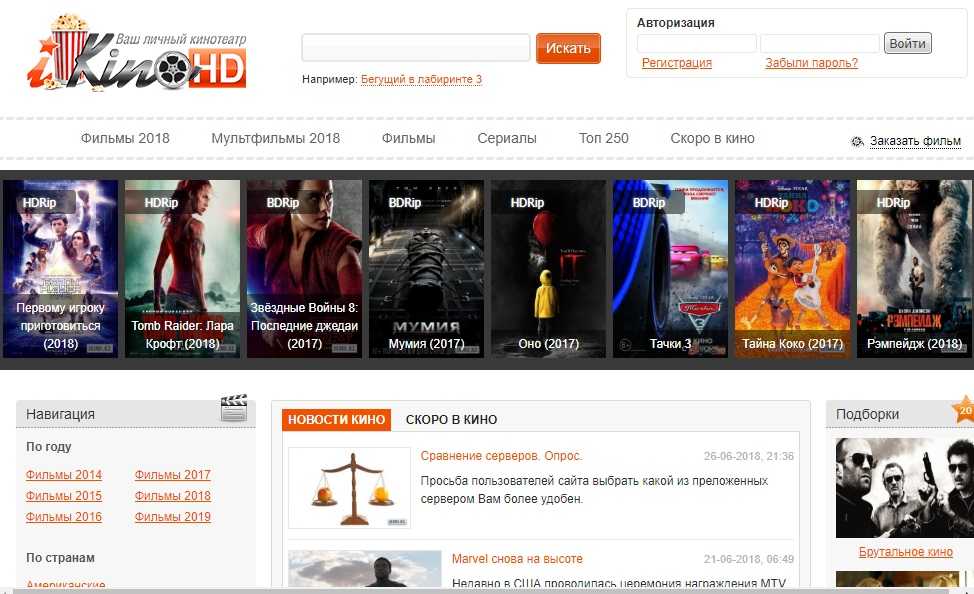Go to the Фильмы menu section
This screenshot has height=594, width=974.
[x=408, y=138]
